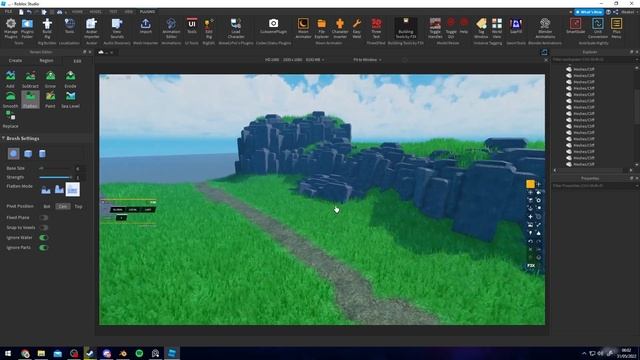Click the What's New button
Image resolution: width=640 pixels, height=360 pixels.
tap(589, 12)
